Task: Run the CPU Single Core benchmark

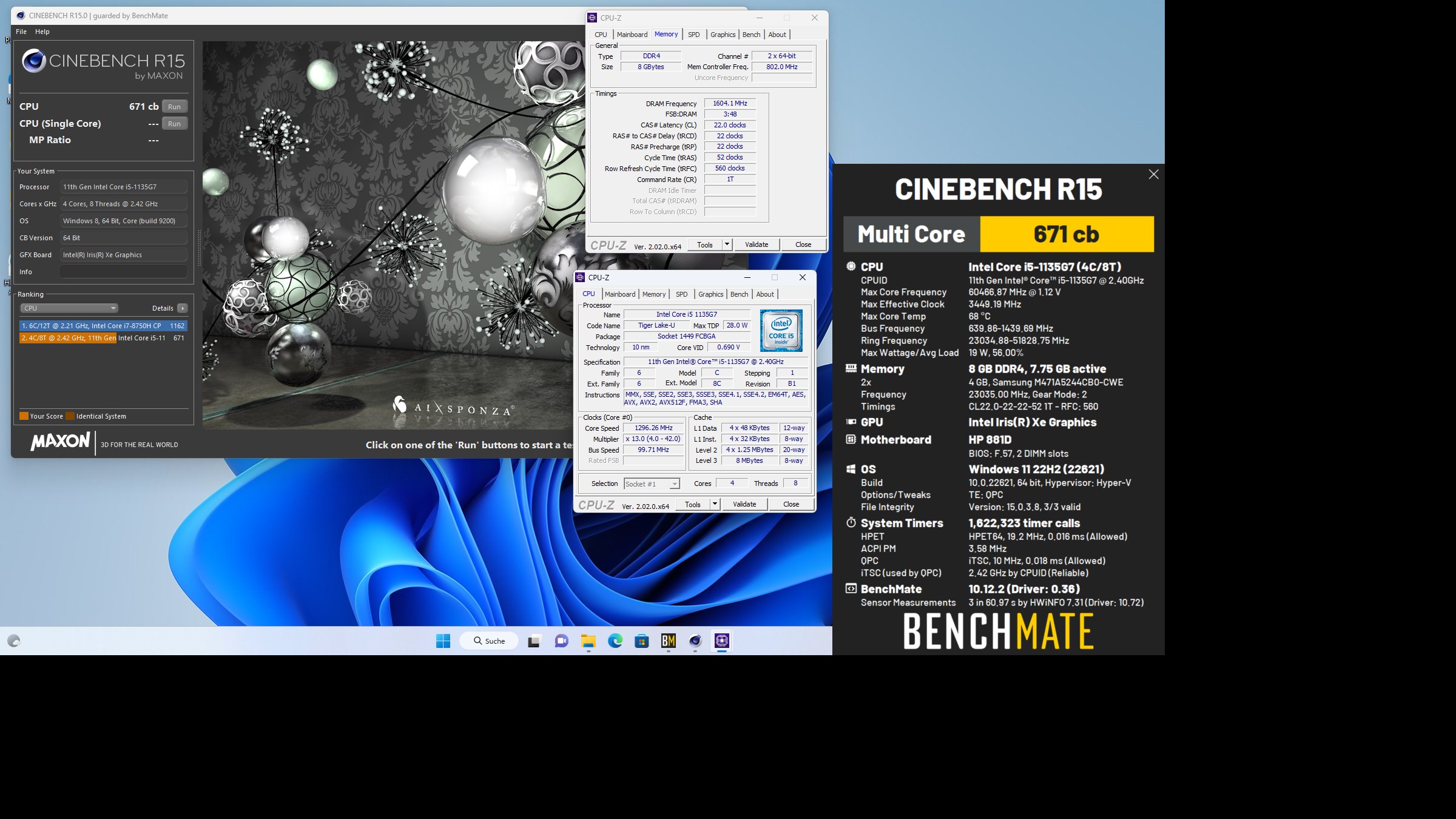Action: coord(175,124)
